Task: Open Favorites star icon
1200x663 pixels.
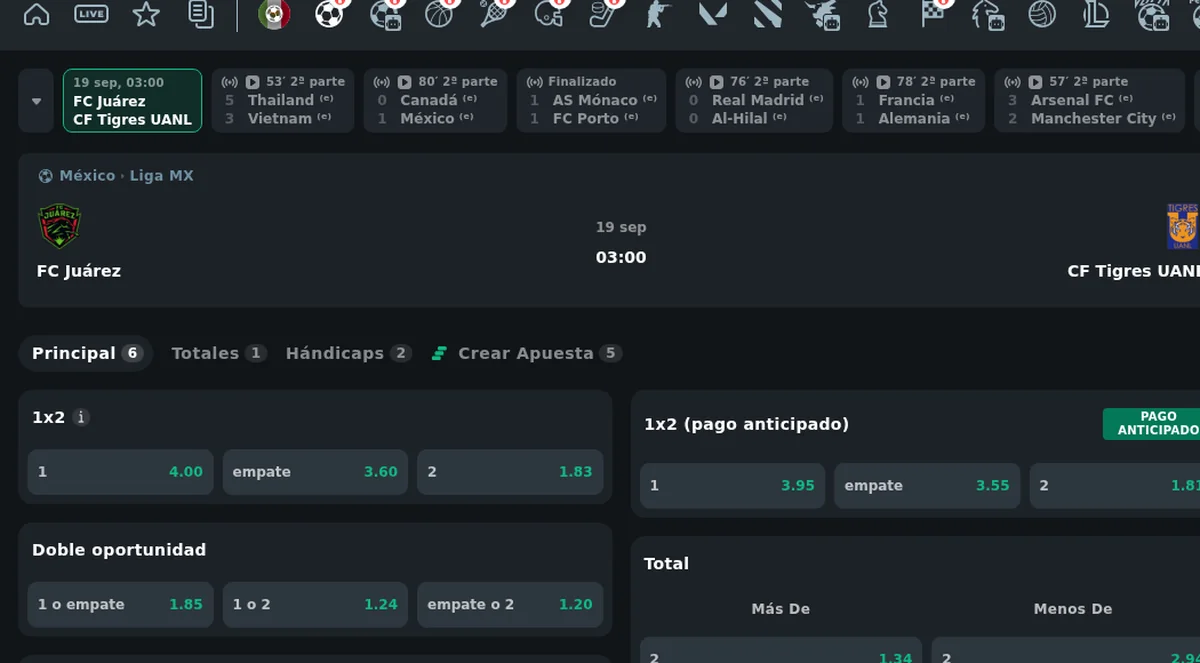Action: [x=147, y=14]
